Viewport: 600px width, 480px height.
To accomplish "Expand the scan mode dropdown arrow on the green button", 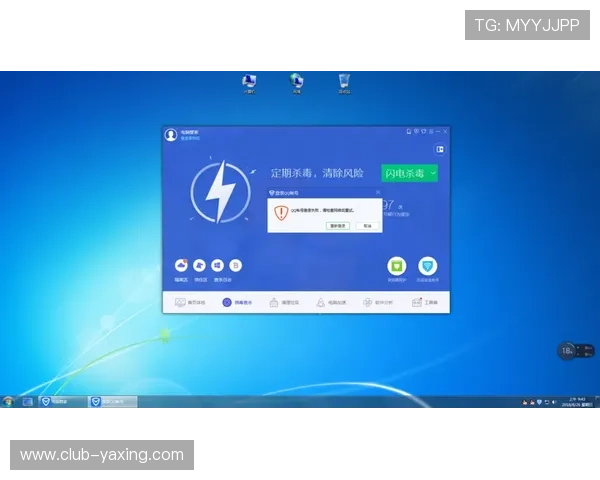I will (x=433, y=173).
